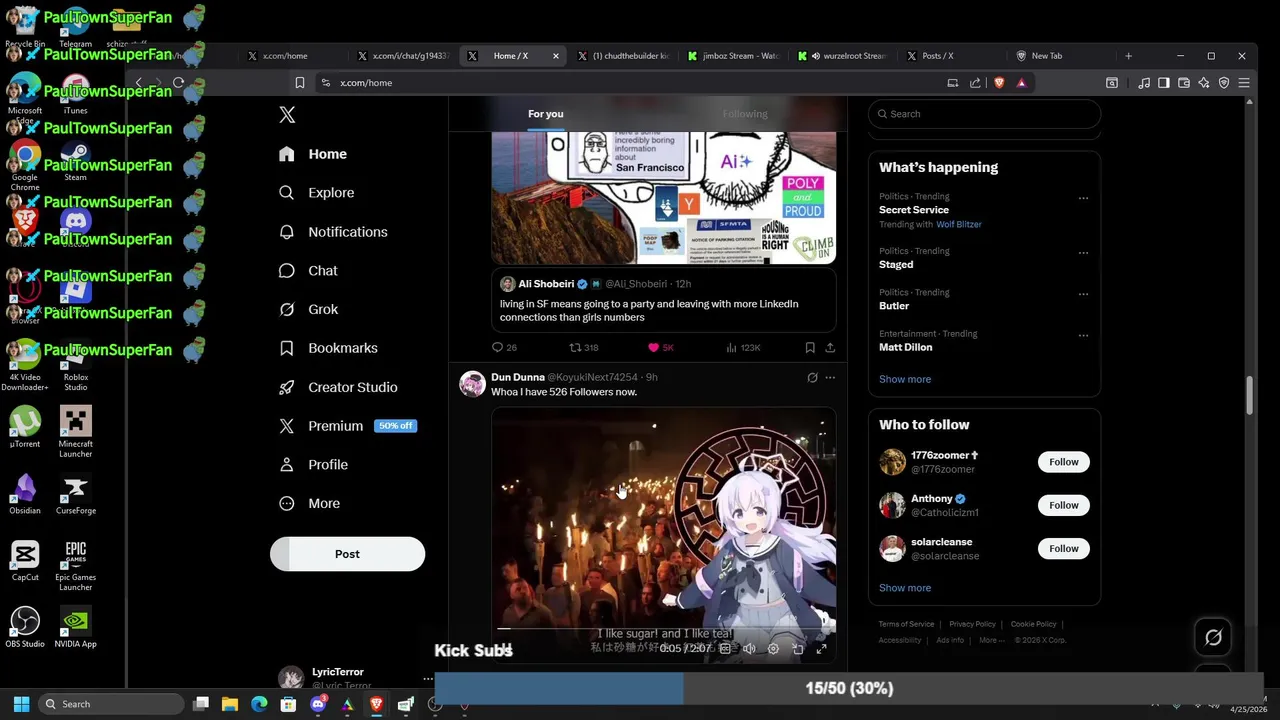Open Explore in X sidebar
This screenshot has width=1280, height=720.
pyautogui.click(x=316, y=193)
